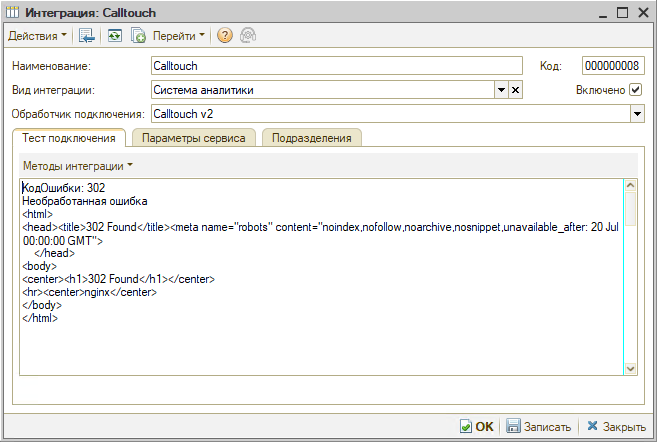
Task: Open help via the question mark icon
Action: (225, 36)
